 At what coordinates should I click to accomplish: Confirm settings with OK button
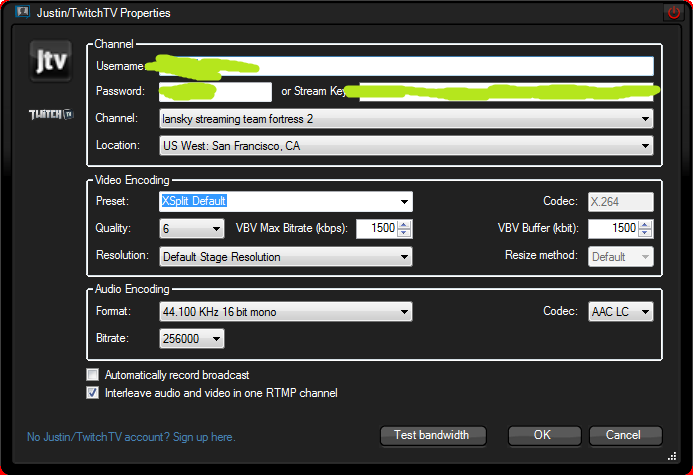[544, 436]
